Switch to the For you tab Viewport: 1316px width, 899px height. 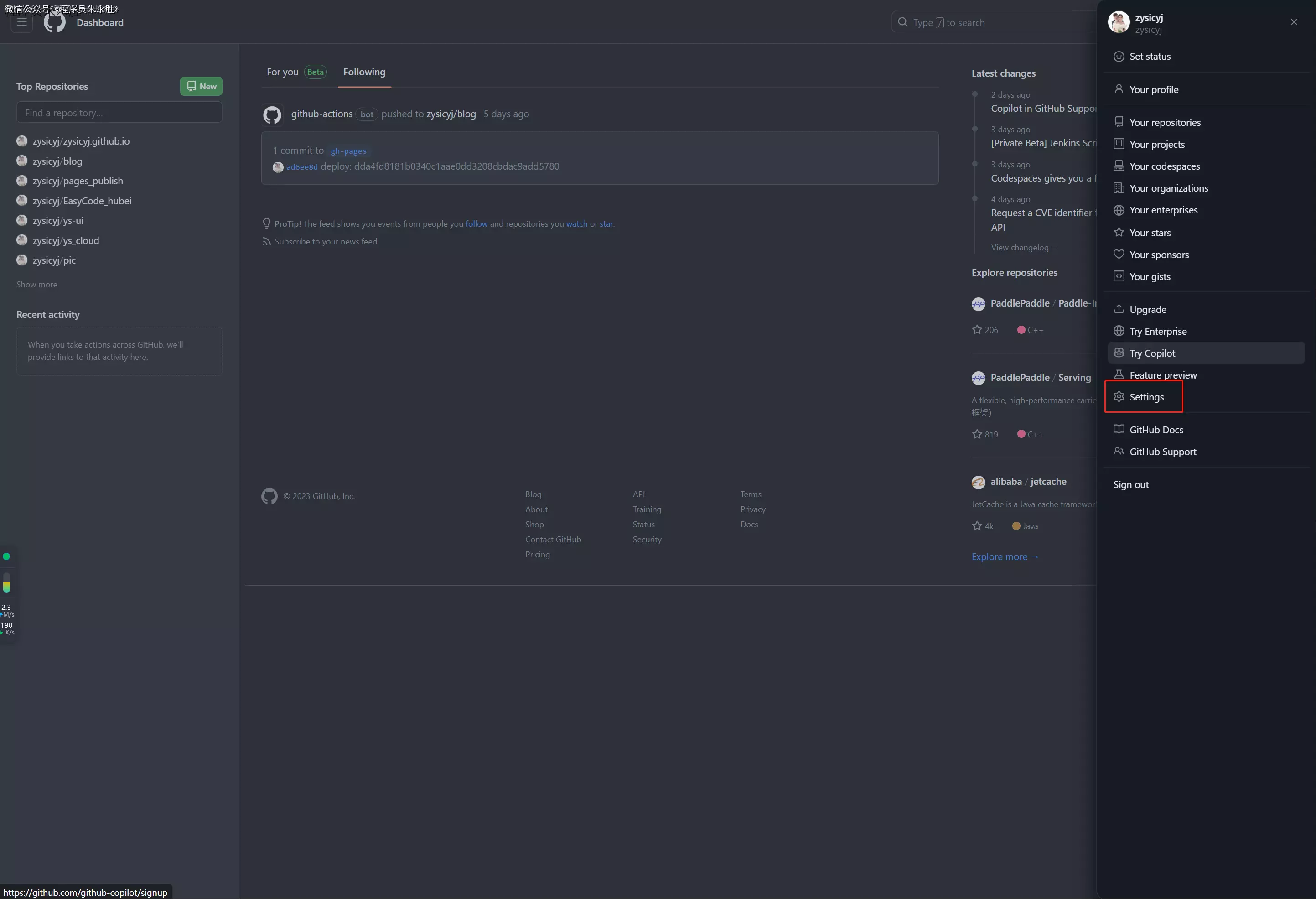click(283, 72)
